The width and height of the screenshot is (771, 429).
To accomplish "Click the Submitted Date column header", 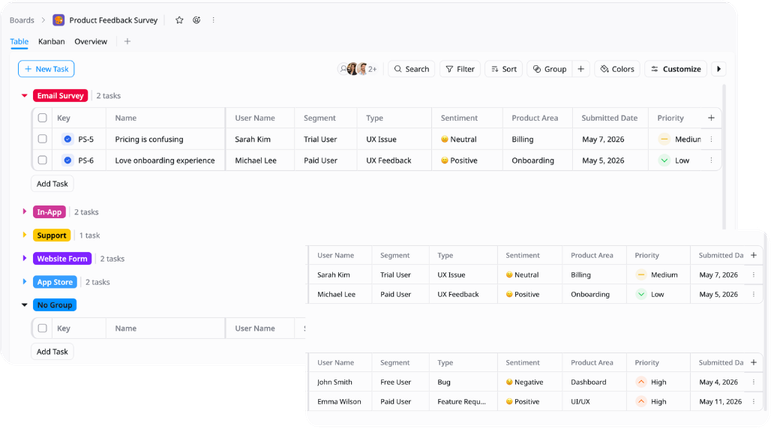I will (609, 118).
